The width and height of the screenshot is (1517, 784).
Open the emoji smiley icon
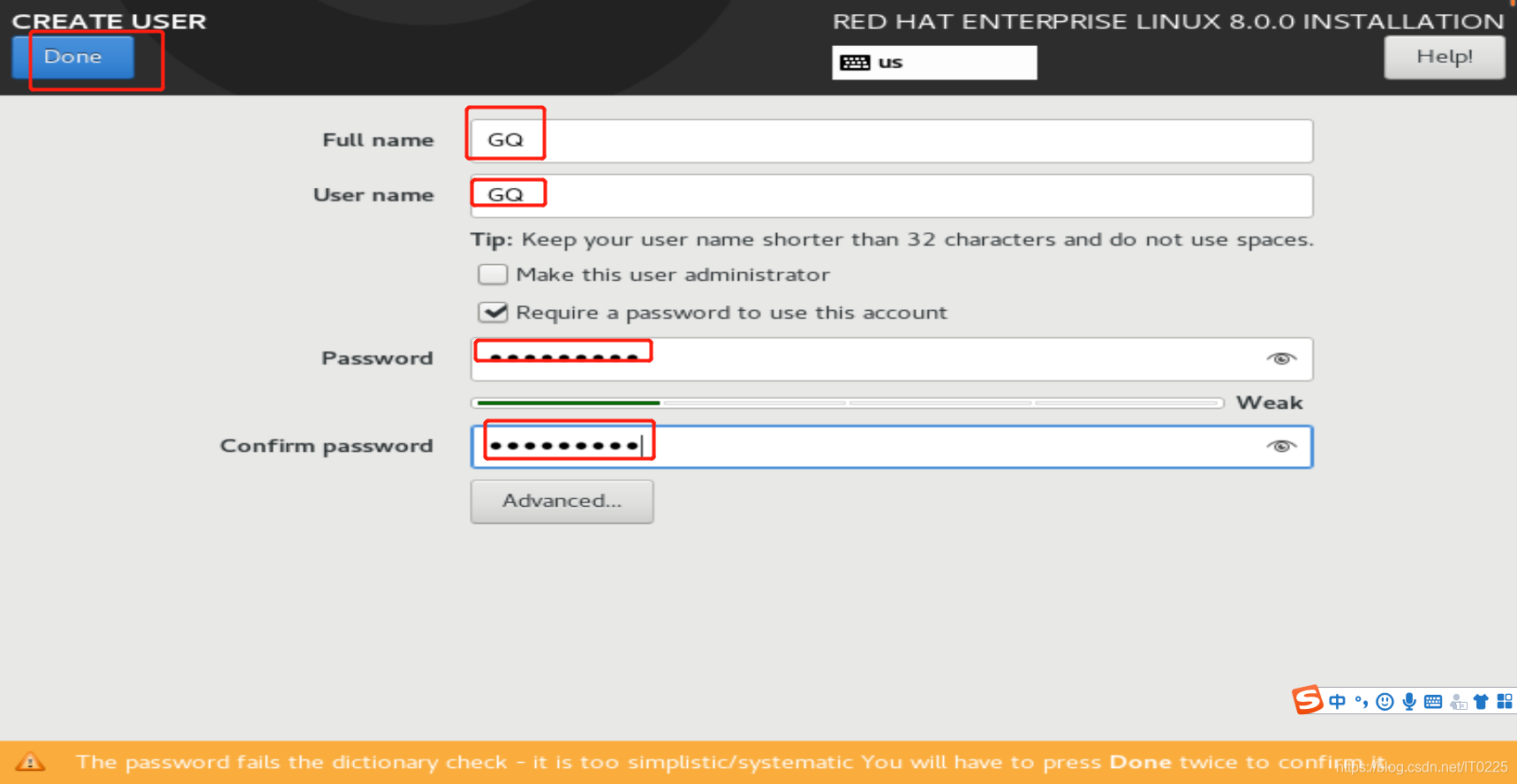point(1385,702)
